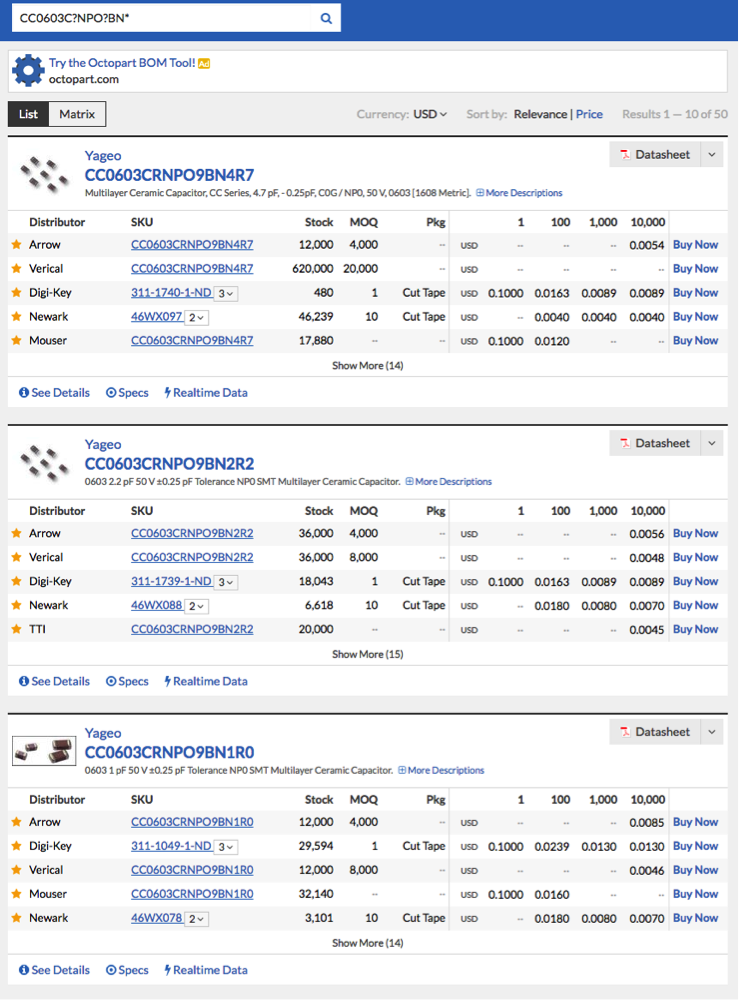
Task: Click Yageo manufacturer link above CC0603CRNPO9BN2R2
Action: (x=103, y=445)
